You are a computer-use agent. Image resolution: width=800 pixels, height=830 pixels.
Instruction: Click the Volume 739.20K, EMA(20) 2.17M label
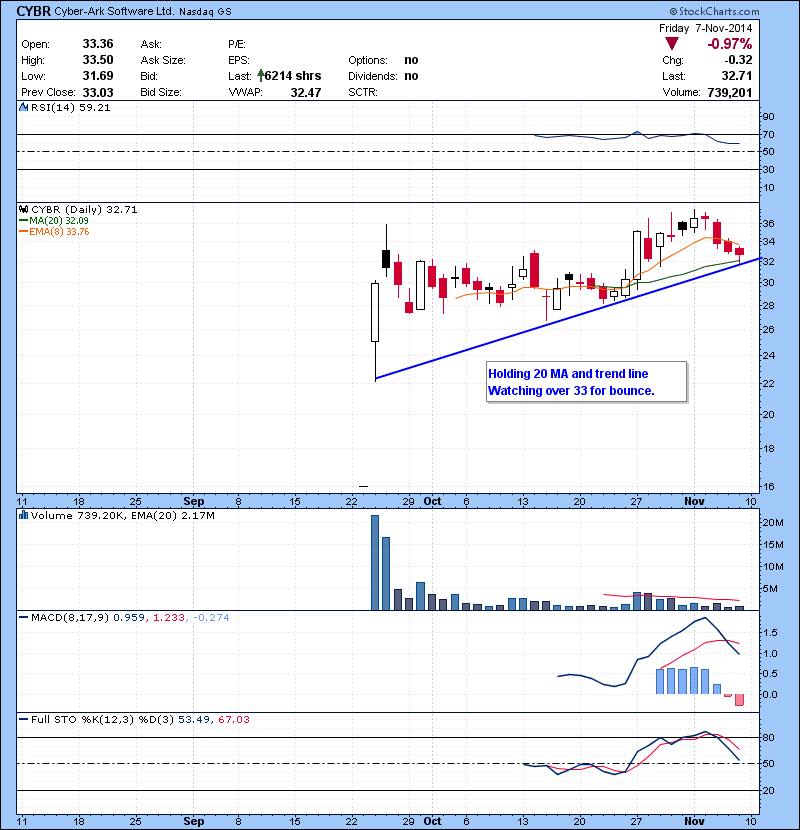pos(123,515)
